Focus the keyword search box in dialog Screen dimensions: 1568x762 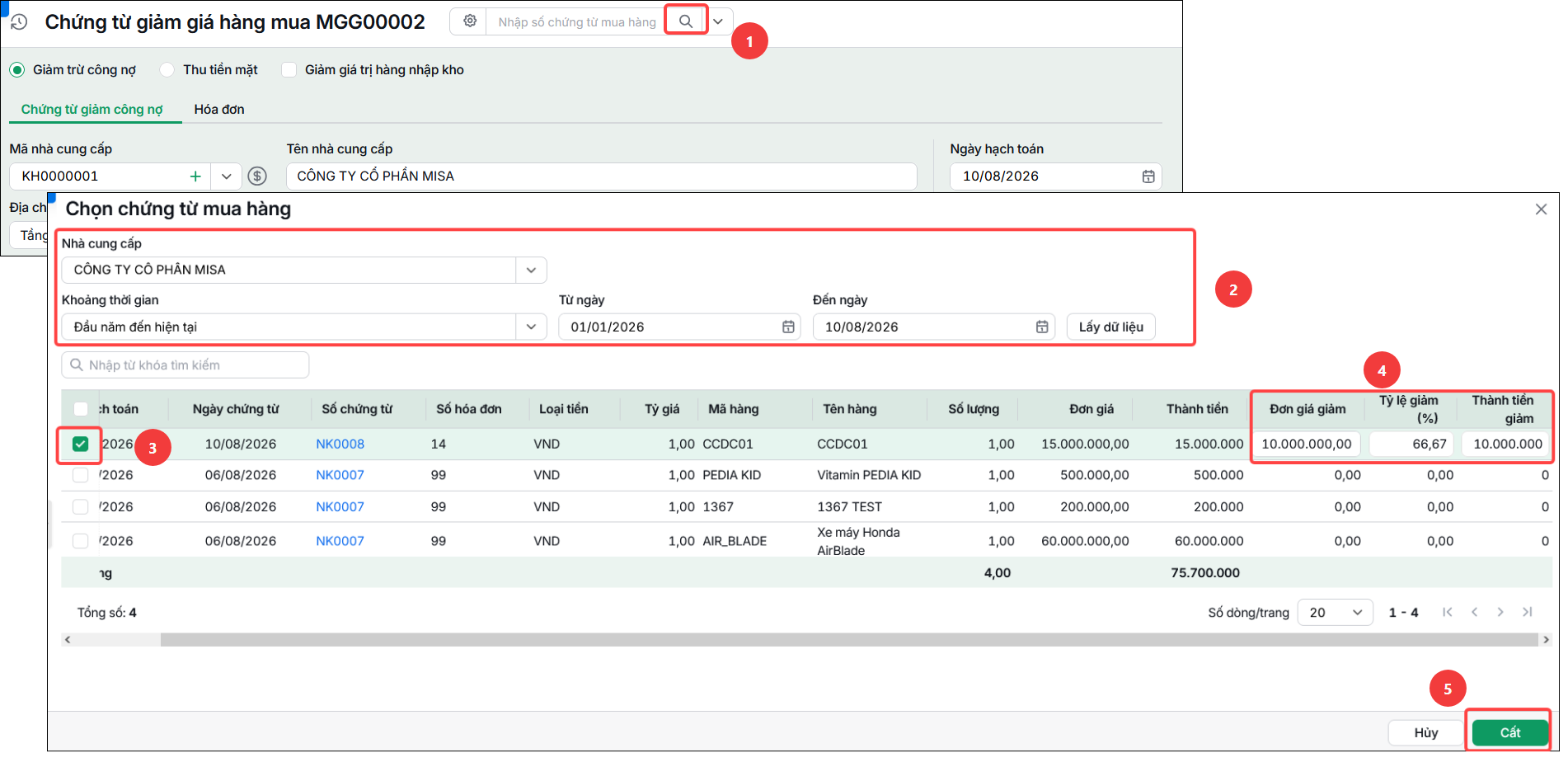[x=185, y=365]
